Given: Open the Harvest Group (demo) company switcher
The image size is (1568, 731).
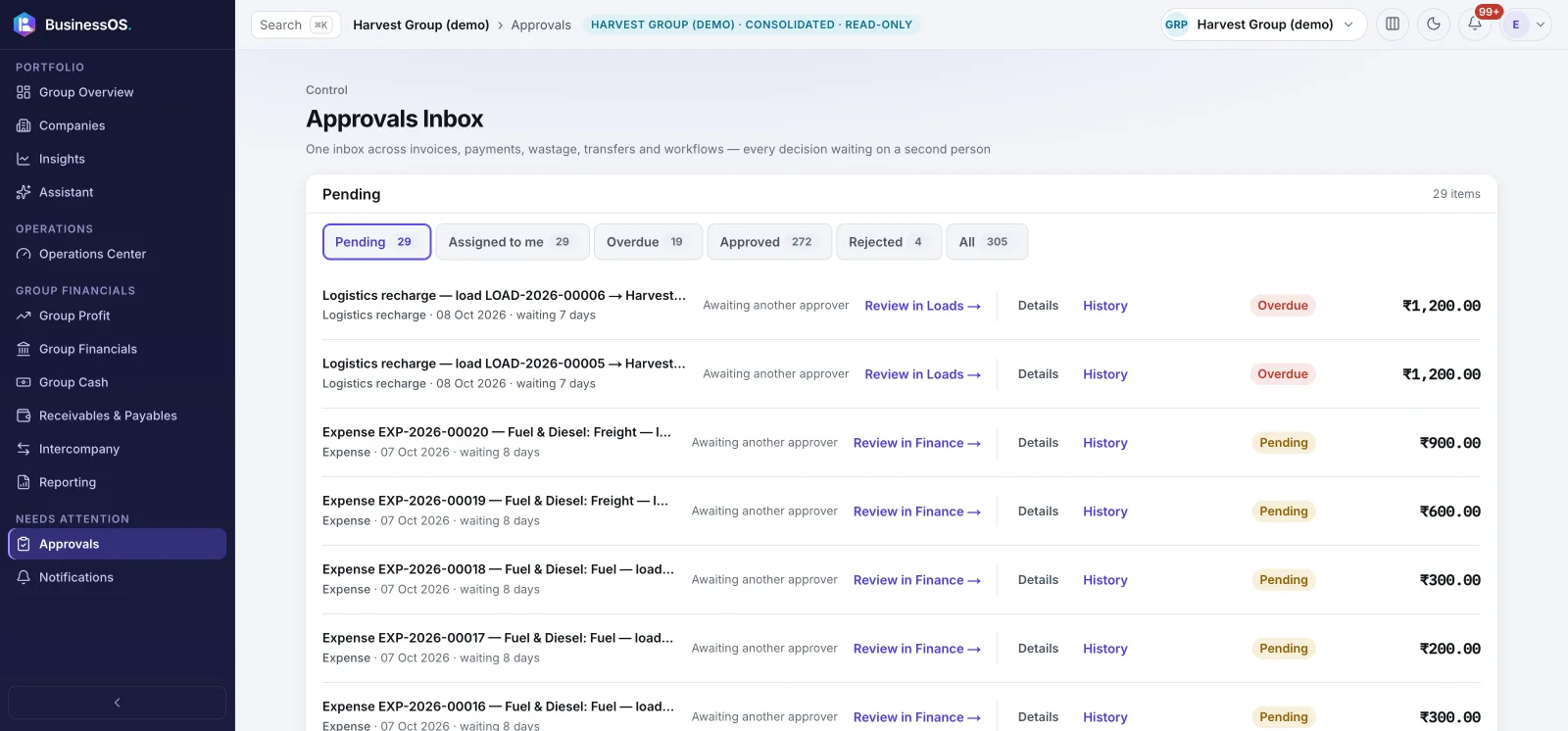Looking at the screenshot, I should coord(1264,24).
